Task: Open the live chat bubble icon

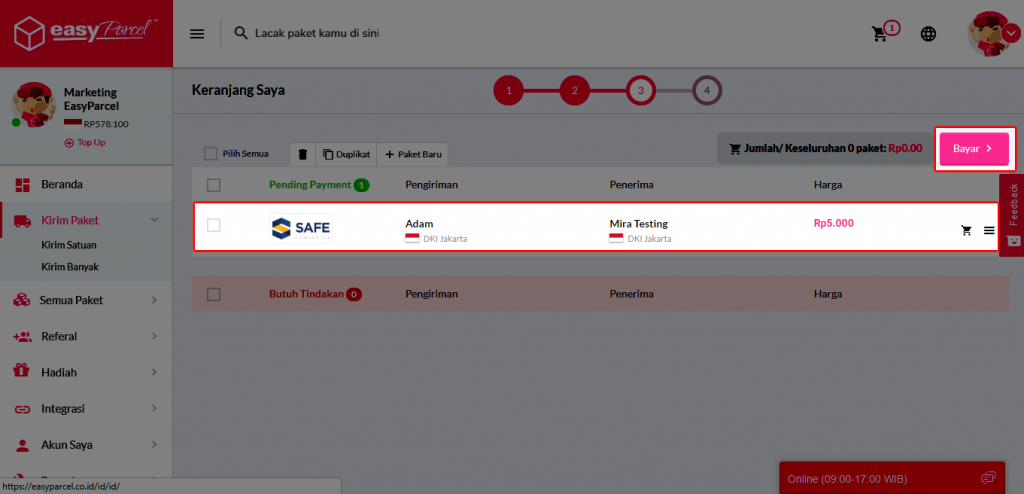Action: coord(988,477)
